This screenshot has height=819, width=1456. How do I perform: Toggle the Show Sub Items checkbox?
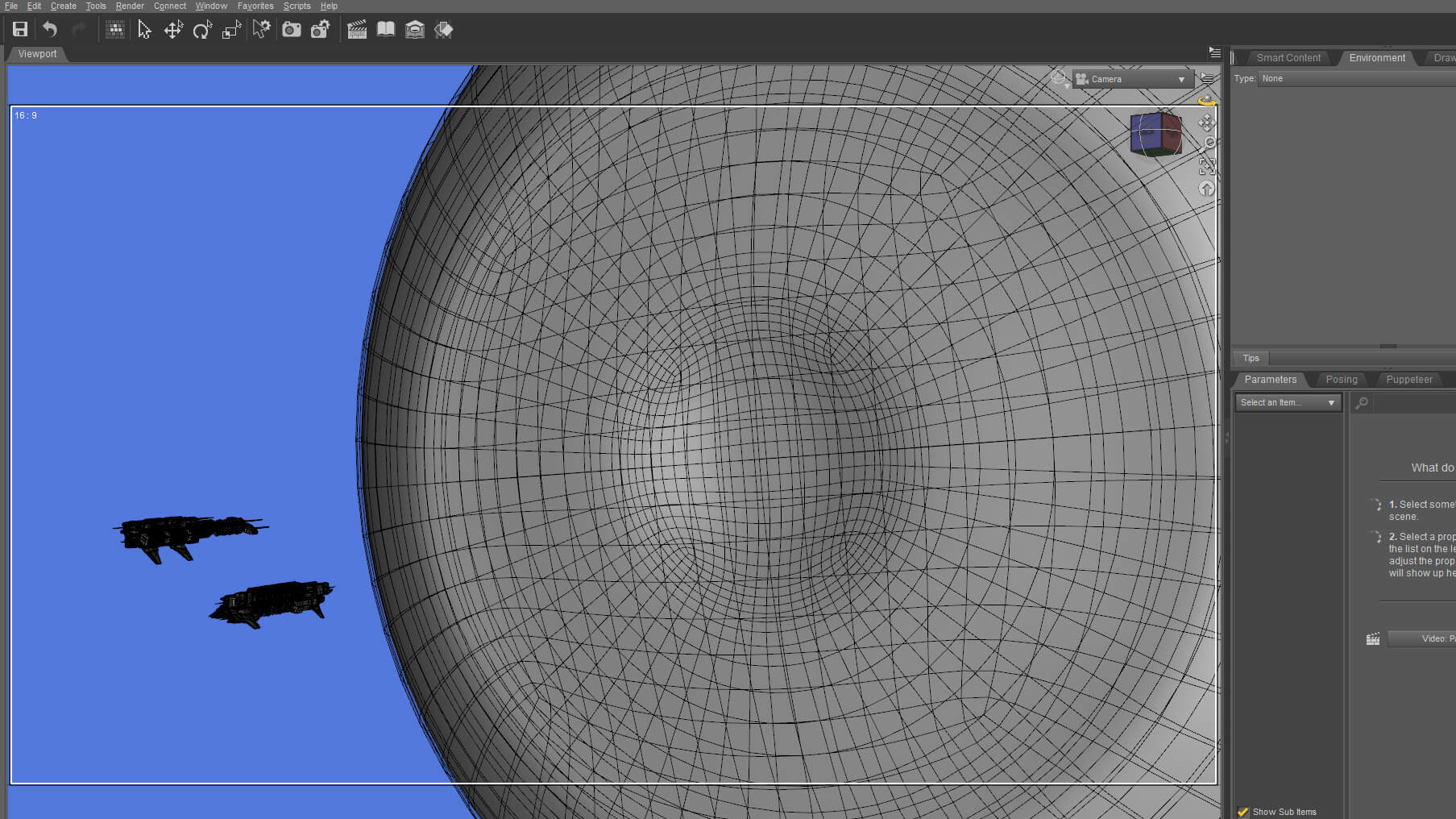point(1242,812)
